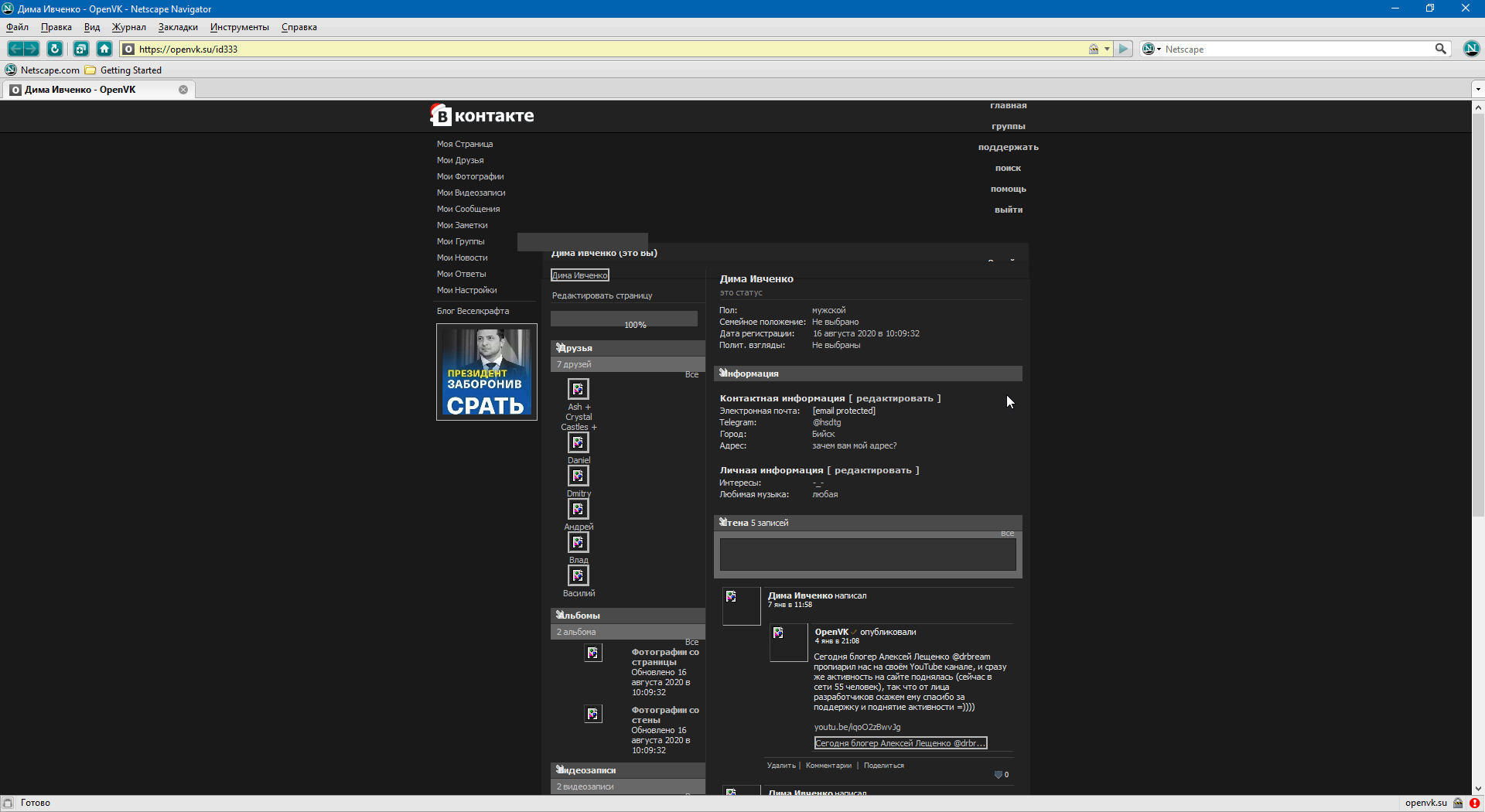Click the wall post text input field

click(867, 554)
